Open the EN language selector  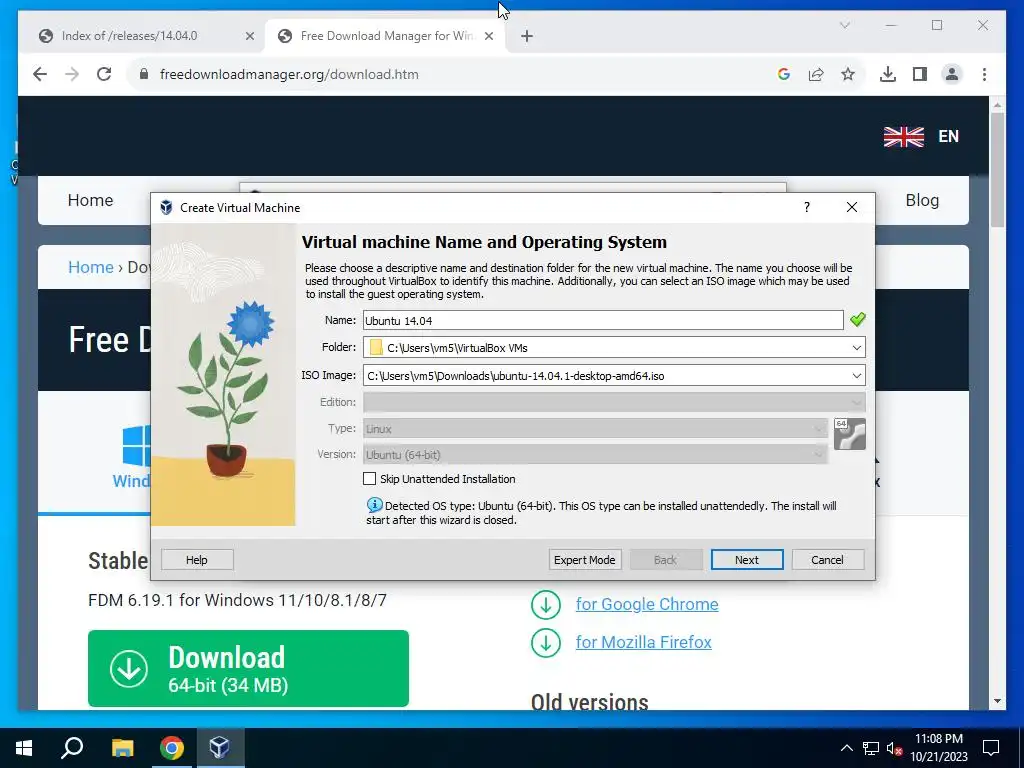point(948,136)
